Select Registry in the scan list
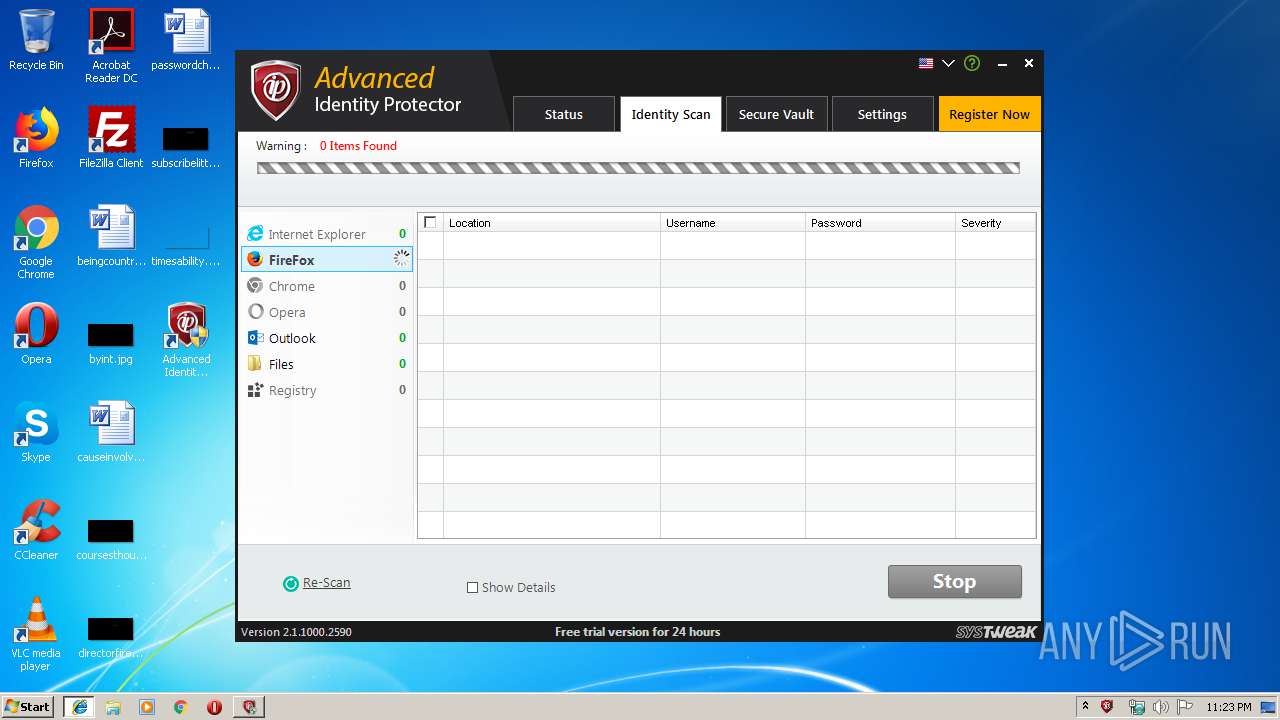Image resolution: width=1280 pixels, height=720 pixels. tap(326, 390)
